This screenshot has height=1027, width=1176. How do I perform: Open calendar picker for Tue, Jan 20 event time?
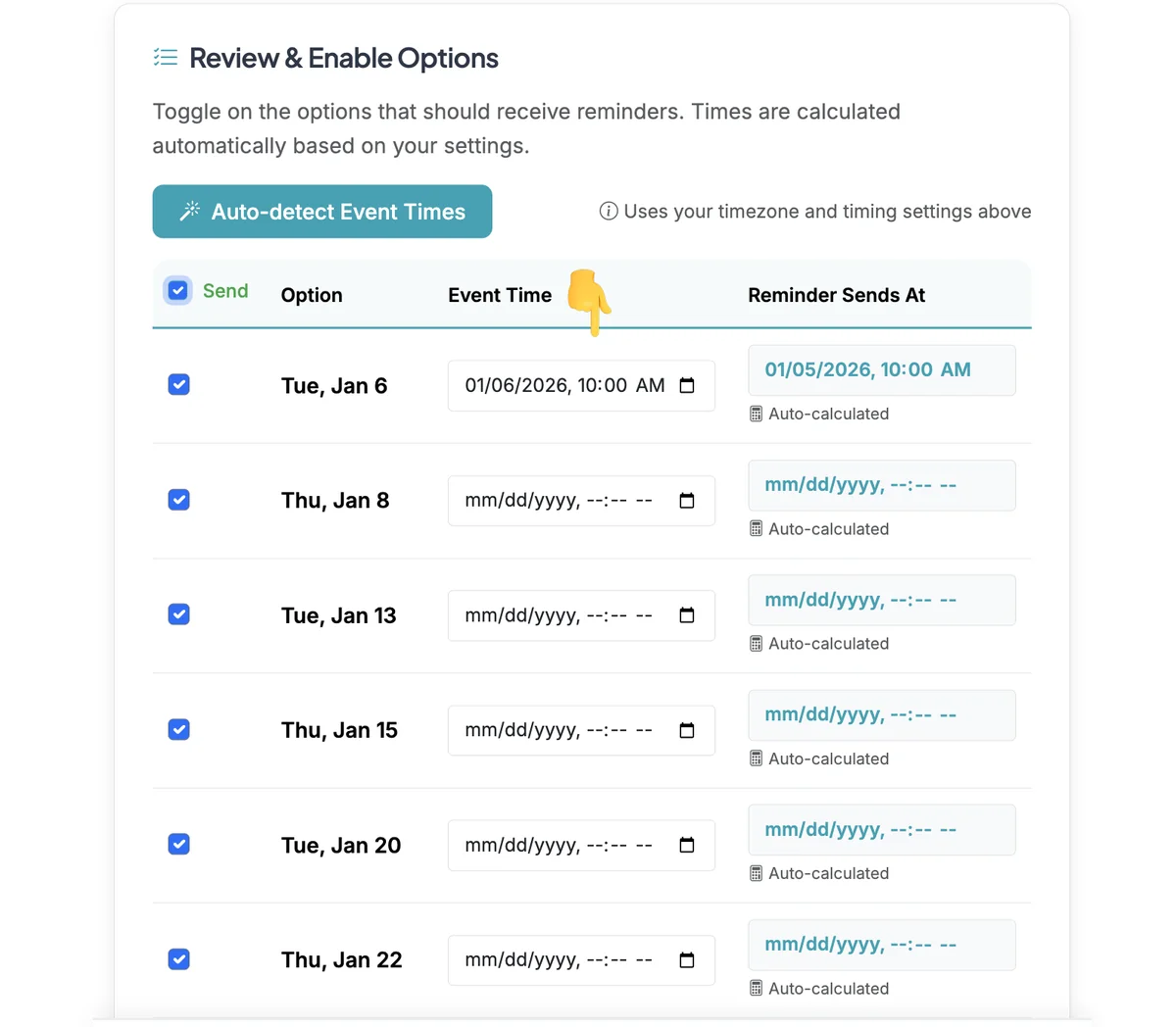pos(687,845)
